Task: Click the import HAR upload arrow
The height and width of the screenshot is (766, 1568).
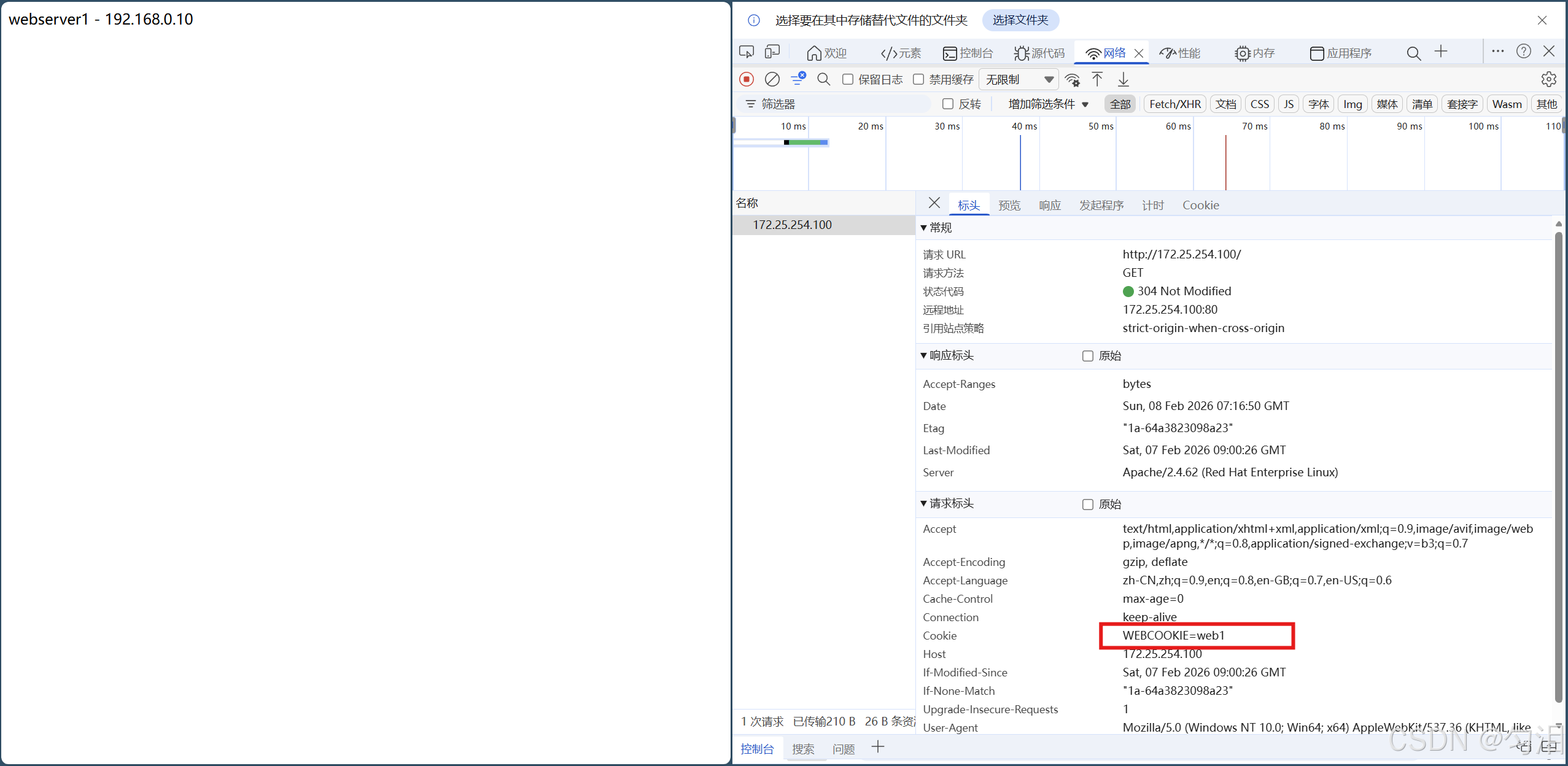Action: [1097, 79]
